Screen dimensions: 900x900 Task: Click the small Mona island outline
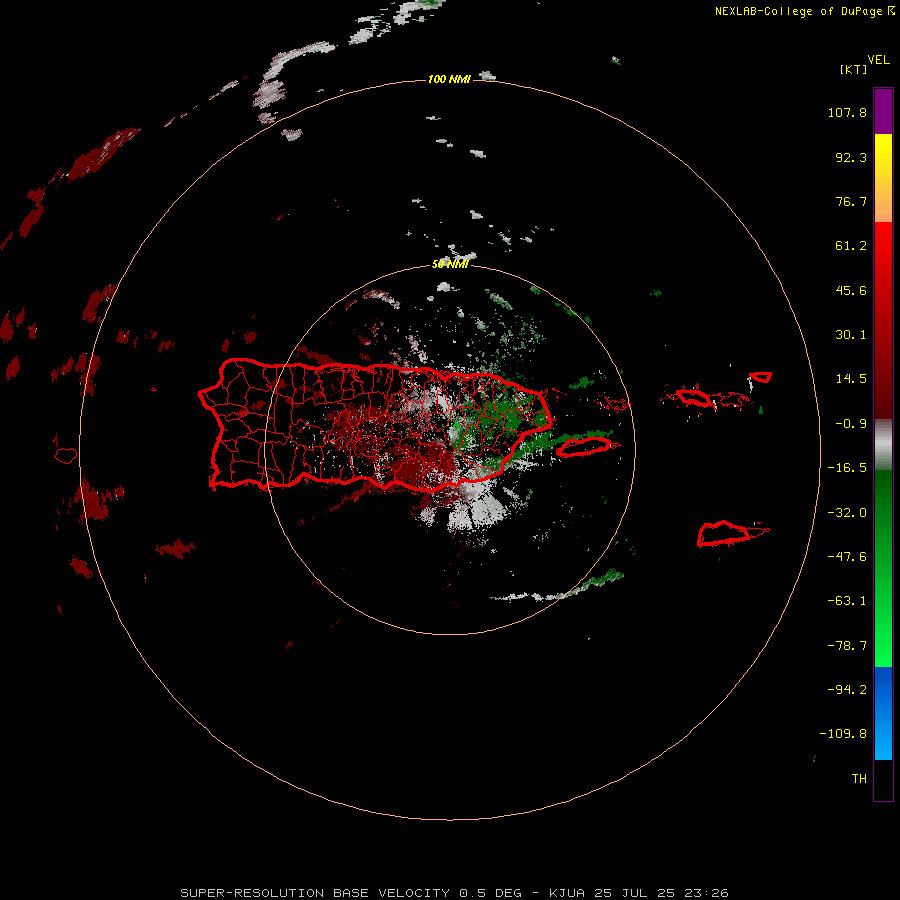click(x=66, y=456)
